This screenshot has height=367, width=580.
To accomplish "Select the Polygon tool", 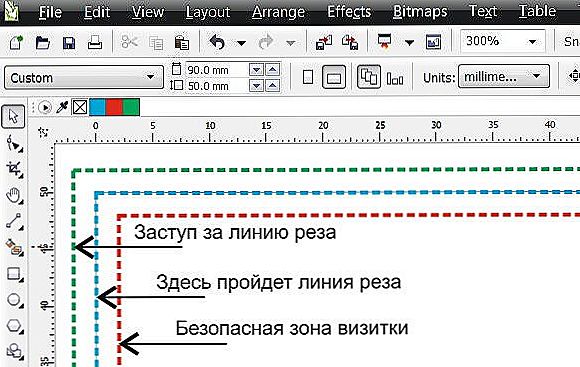I will [14, 326].
